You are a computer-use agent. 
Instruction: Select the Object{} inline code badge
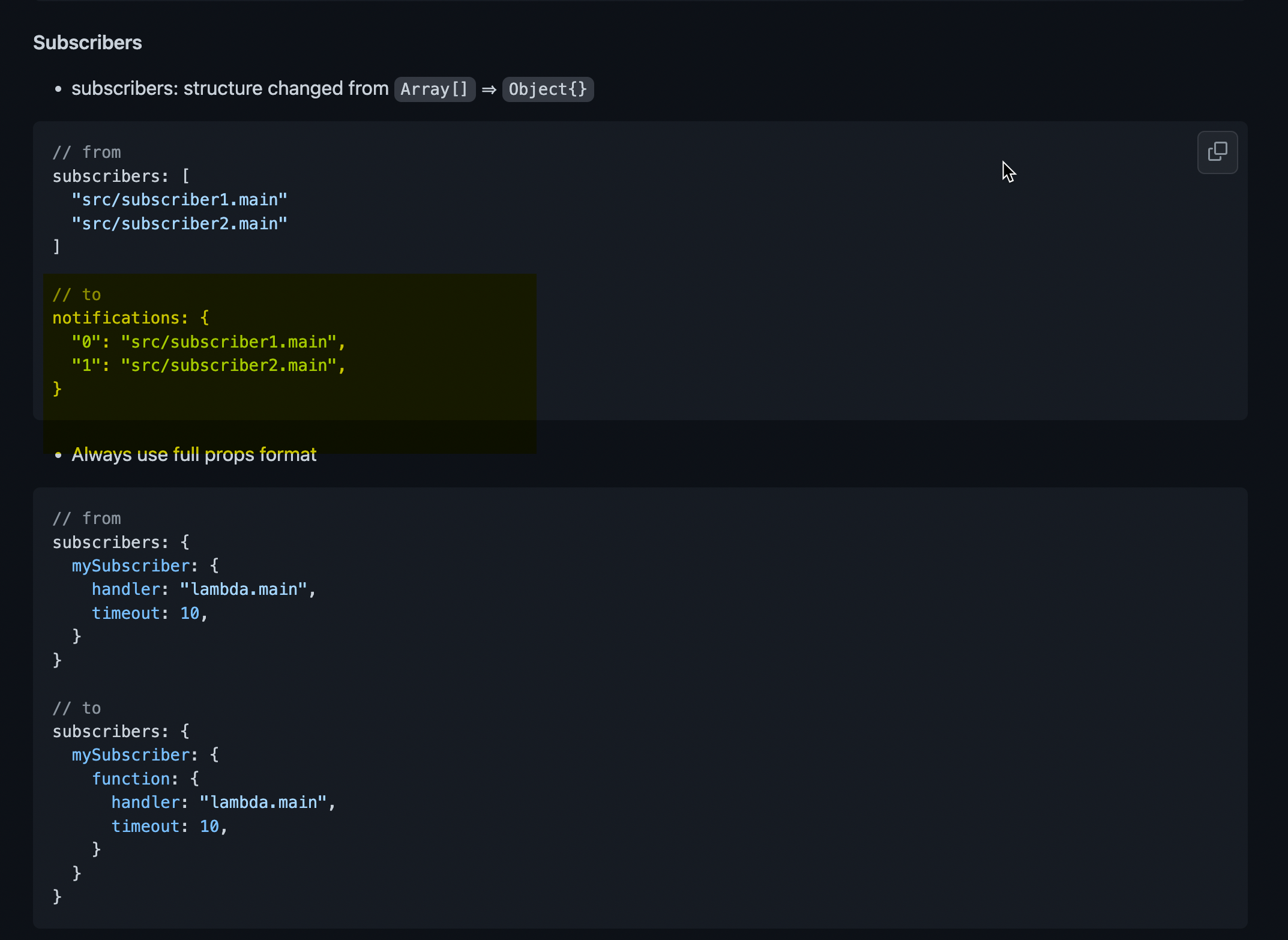547,89
